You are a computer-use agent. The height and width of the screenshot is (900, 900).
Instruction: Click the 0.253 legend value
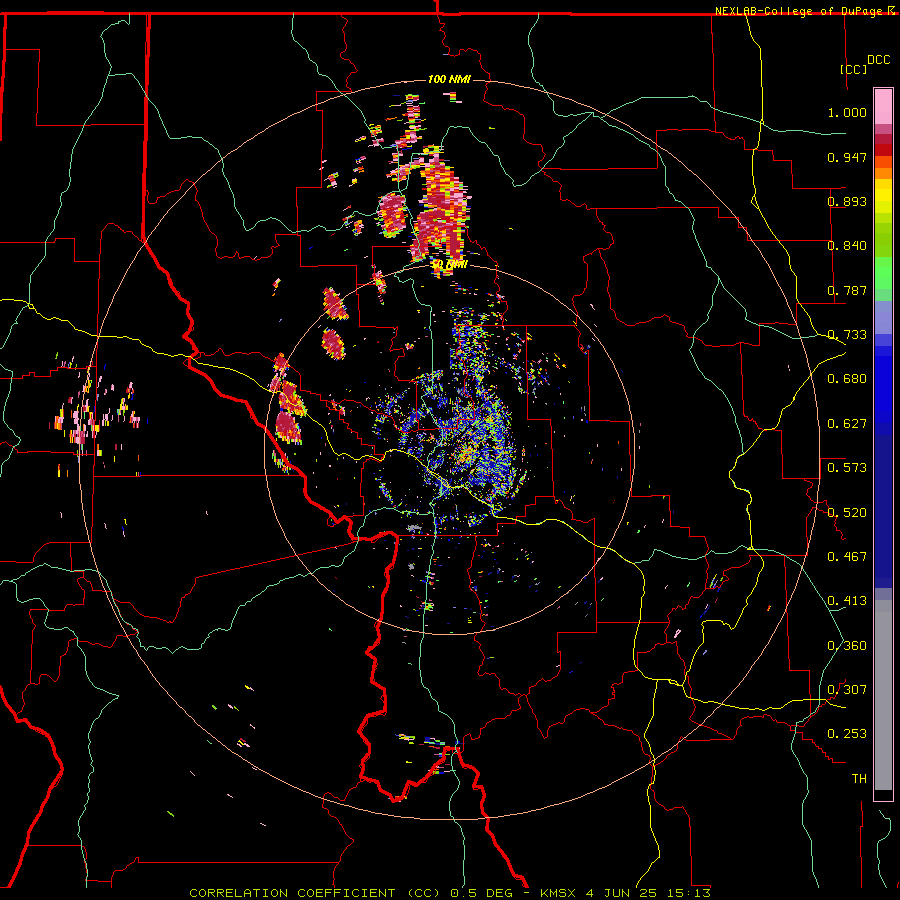(847, 734)
